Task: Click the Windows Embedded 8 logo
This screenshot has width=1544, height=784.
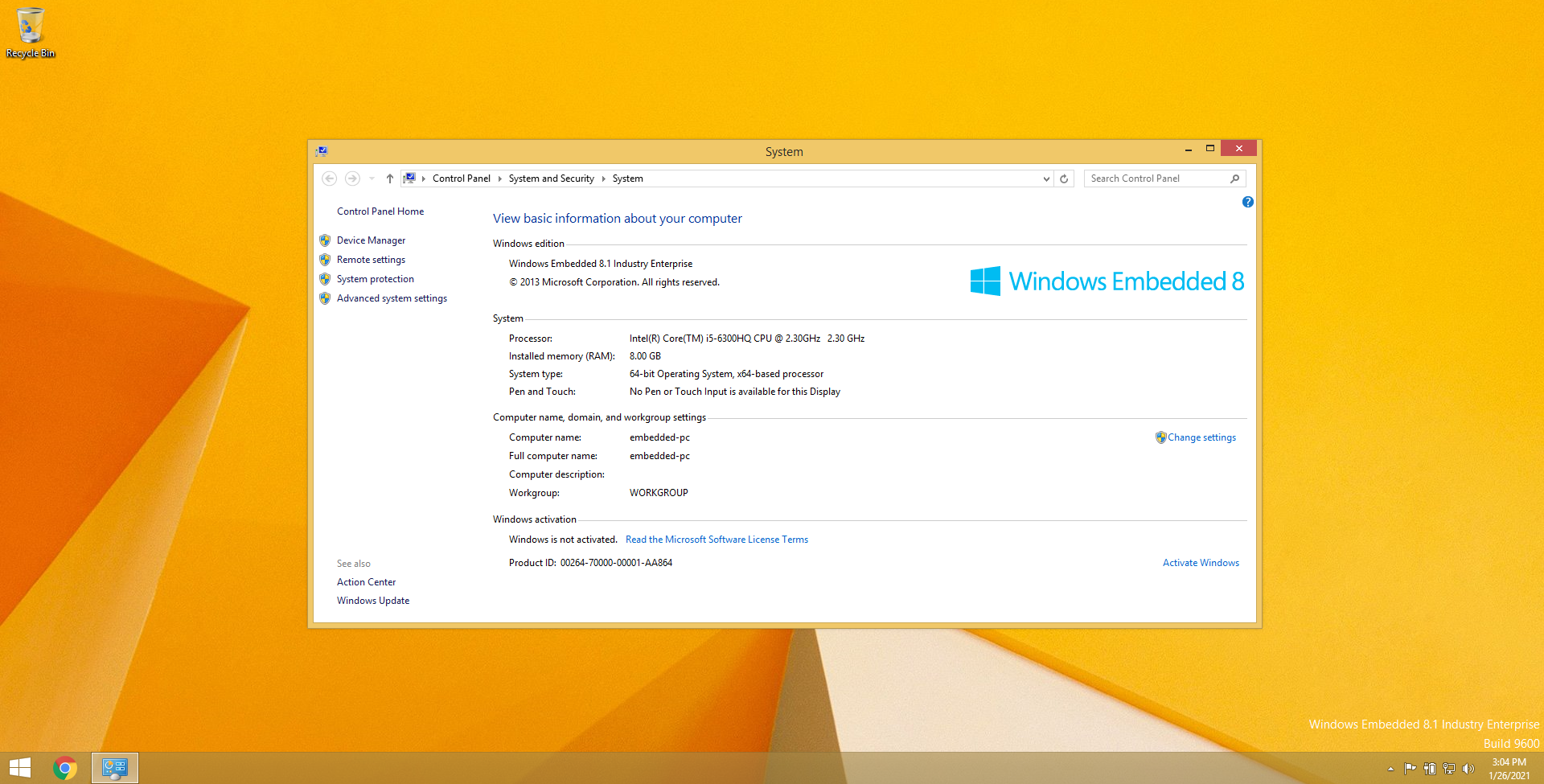Action: (1107, 281)
